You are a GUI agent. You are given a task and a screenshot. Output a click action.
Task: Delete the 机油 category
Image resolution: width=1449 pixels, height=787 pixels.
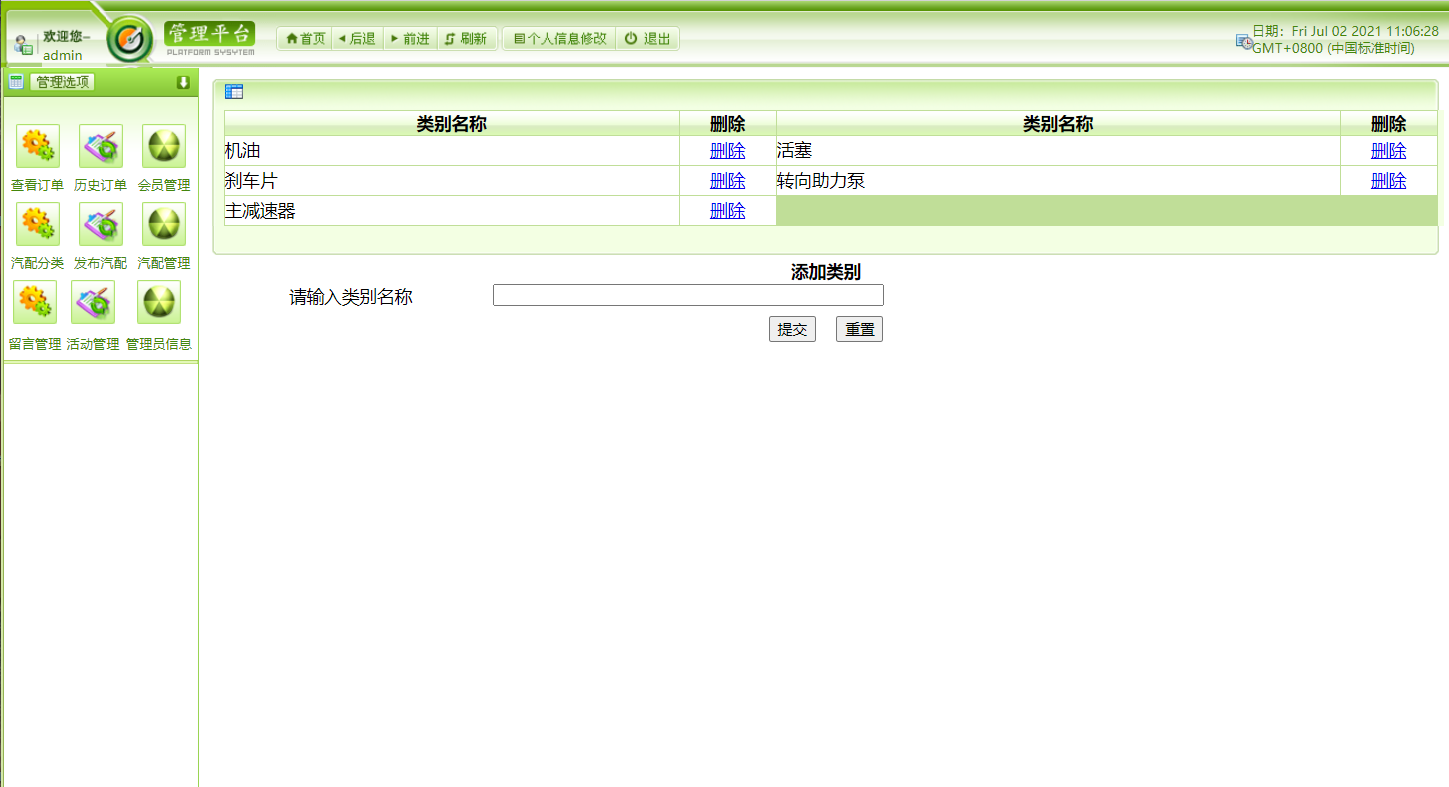tap(727, 150)
